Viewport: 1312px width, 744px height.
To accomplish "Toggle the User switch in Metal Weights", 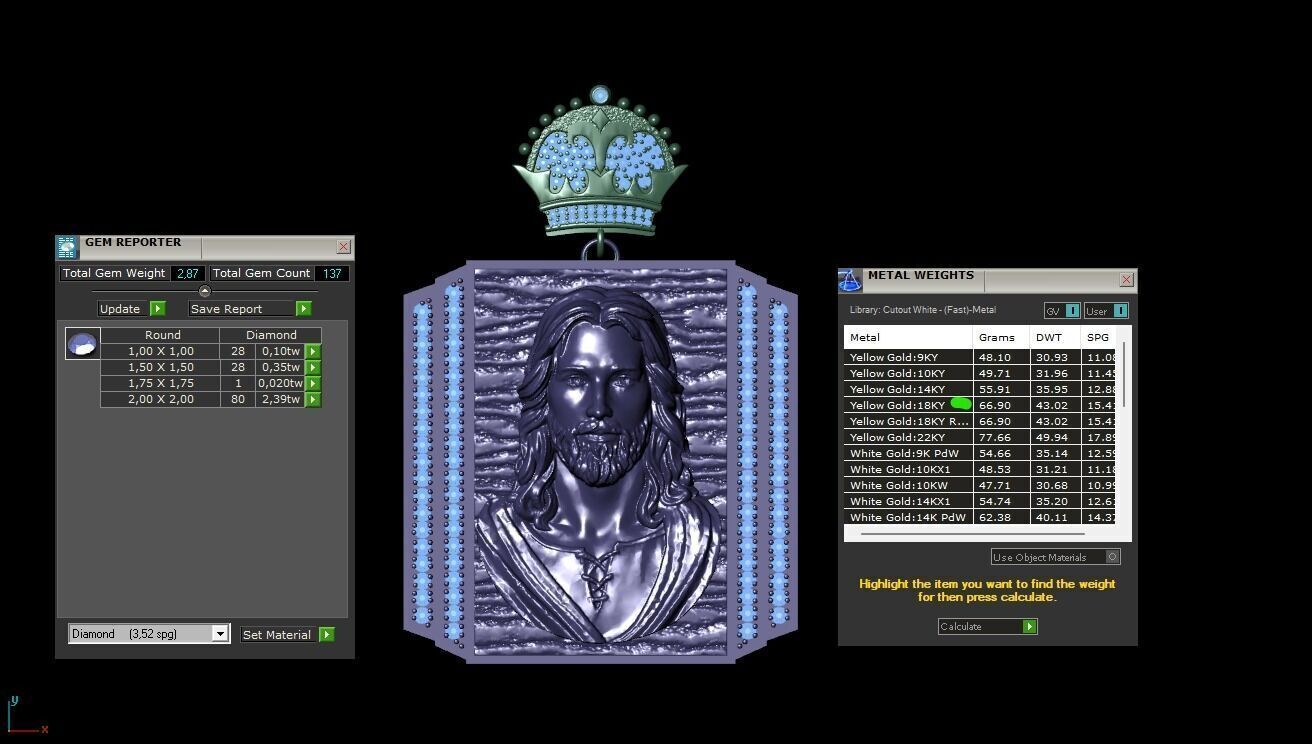I will pyautogui.click(x=1106, y=311).
